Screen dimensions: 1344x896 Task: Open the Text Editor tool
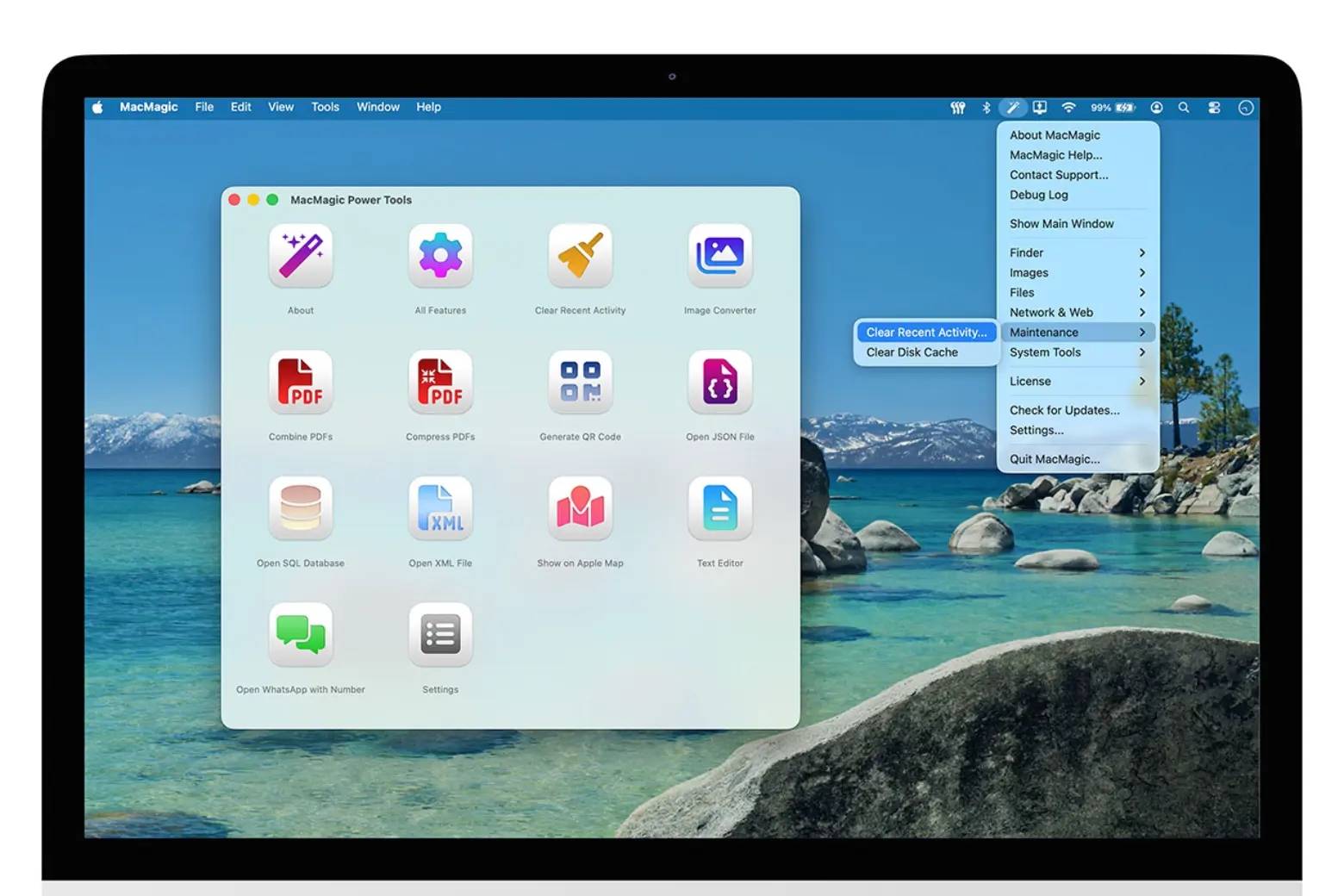[719, 507]
